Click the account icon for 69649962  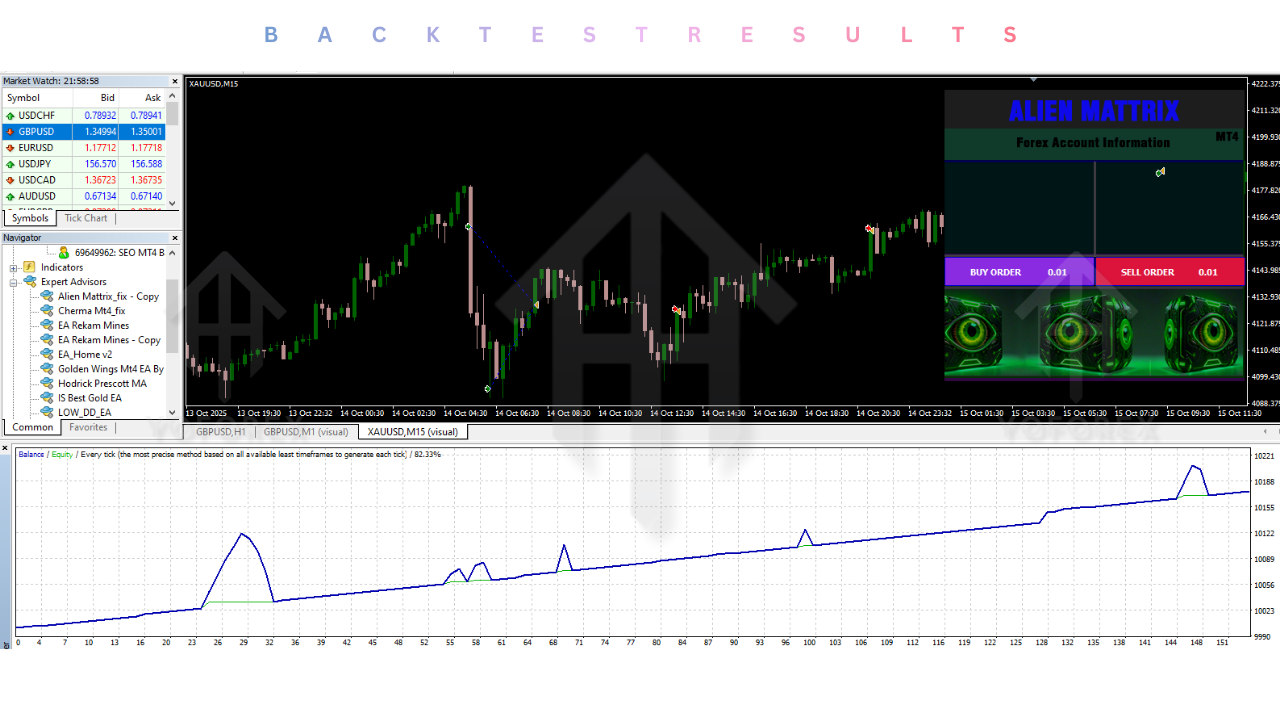click(64, 253)
